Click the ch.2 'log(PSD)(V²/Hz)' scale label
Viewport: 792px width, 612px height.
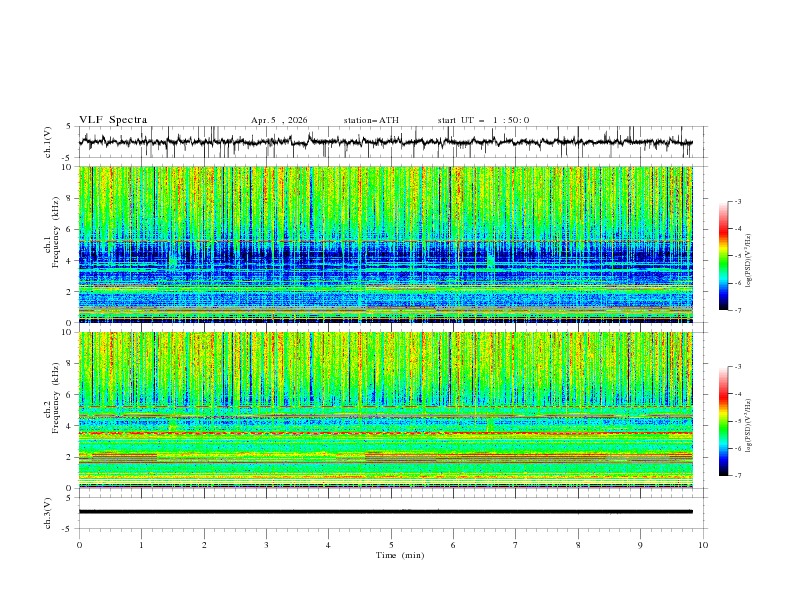(749, 425)
